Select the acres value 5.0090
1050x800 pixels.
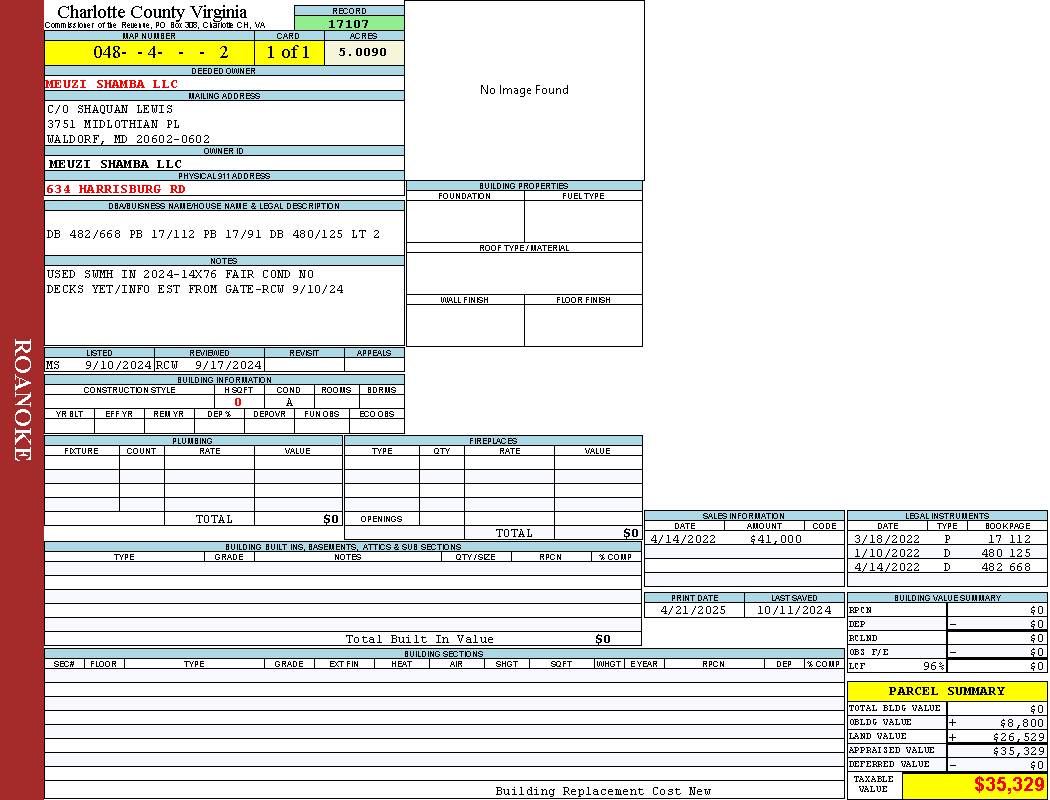pyautogui.click(x=363, y=52)
